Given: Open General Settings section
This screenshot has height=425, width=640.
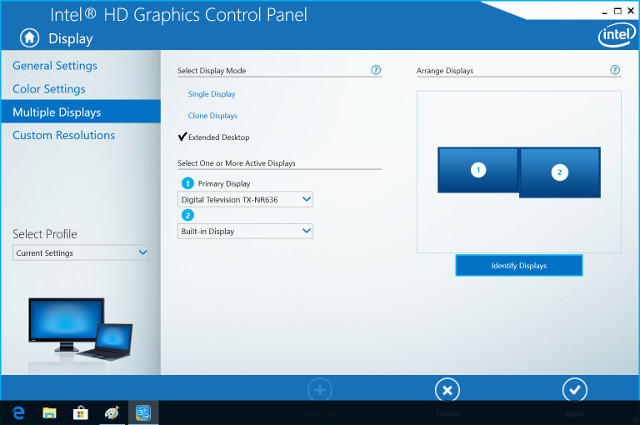Looking at the screenshot, I should [x=55, y=66].
